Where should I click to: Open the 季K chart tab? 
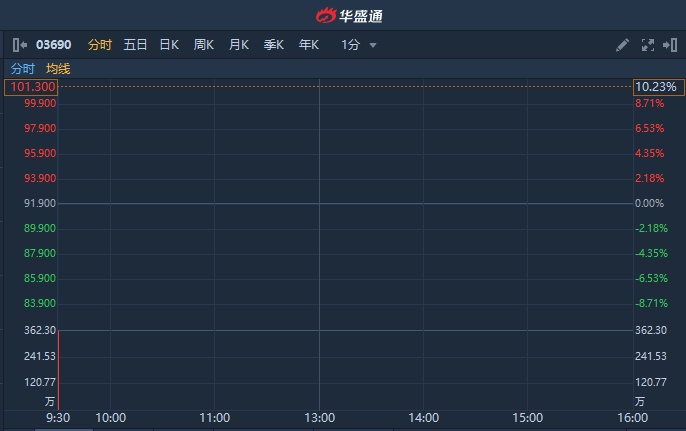tap(274, 45)
